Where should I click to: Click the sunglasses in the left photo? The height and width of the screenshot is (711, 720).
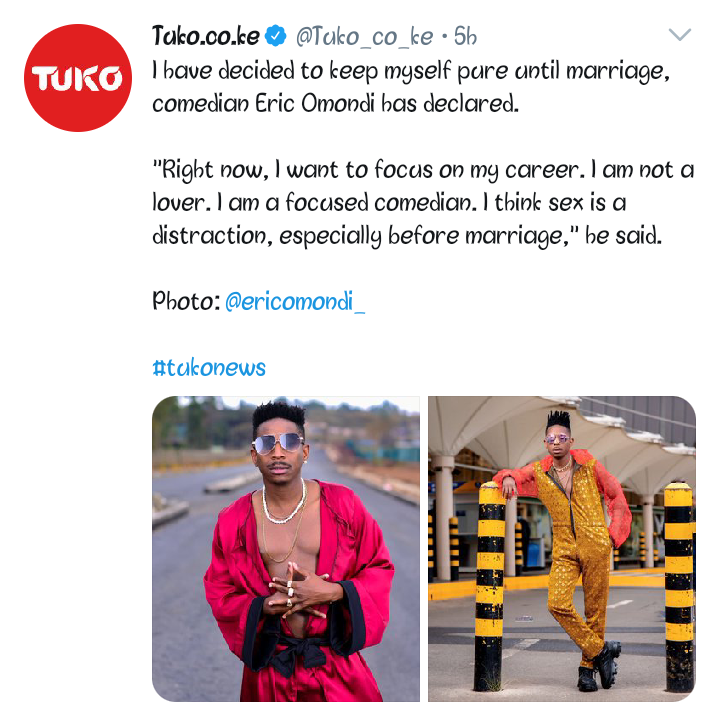(x=277, y=444)
